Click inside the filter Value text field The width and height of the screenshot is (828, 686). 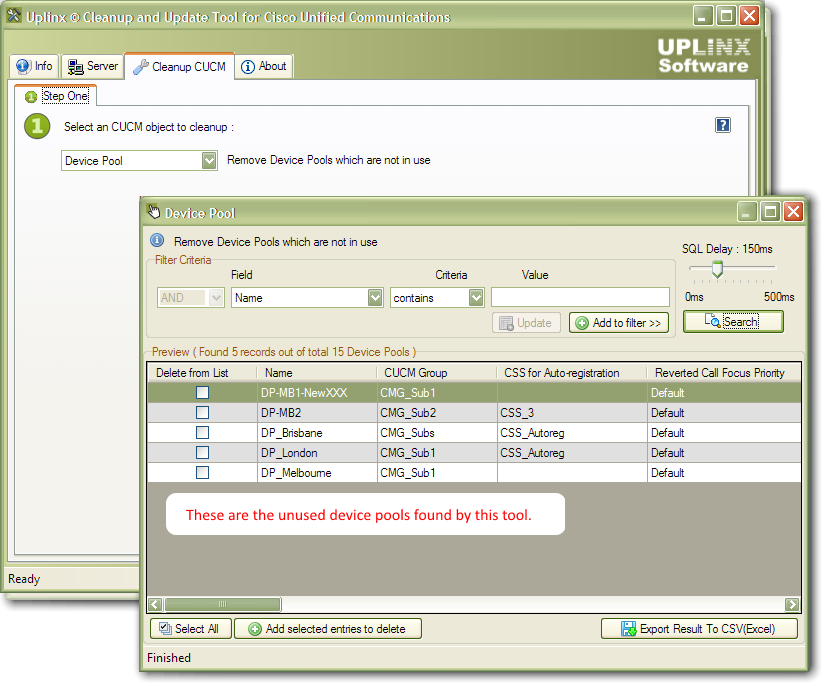pos(580,297)
